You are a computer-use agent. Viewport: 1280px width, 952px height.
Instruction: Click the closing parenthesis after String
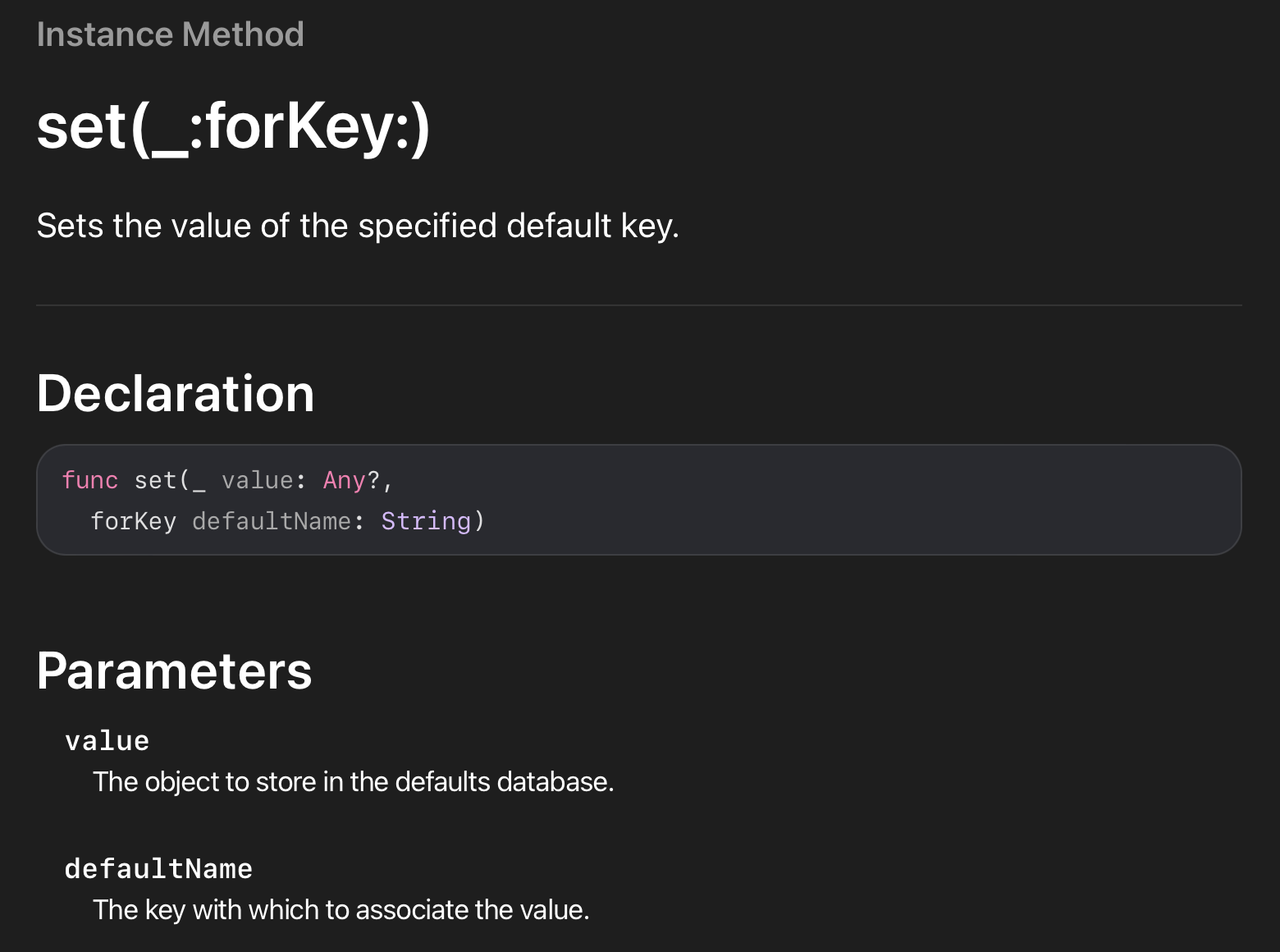479,521
